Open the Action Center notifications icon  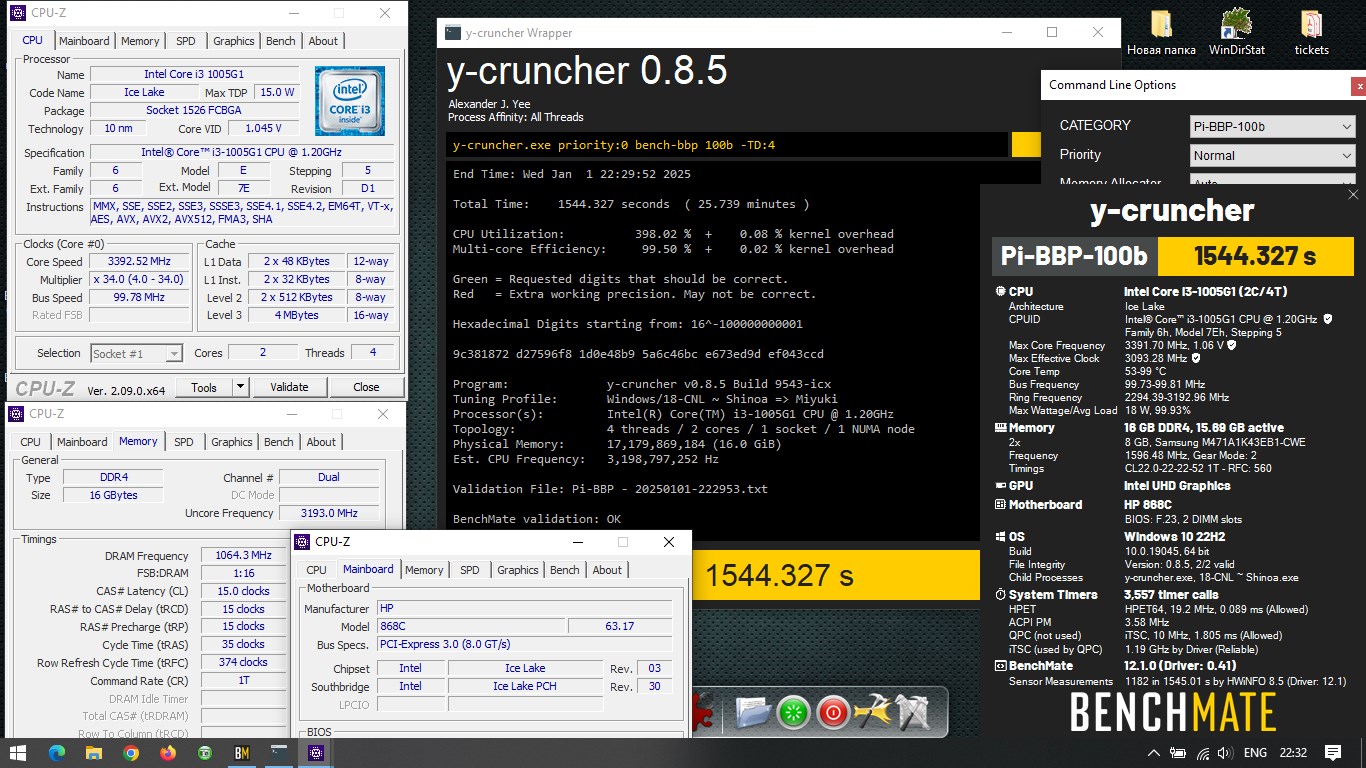(1333, 753)
